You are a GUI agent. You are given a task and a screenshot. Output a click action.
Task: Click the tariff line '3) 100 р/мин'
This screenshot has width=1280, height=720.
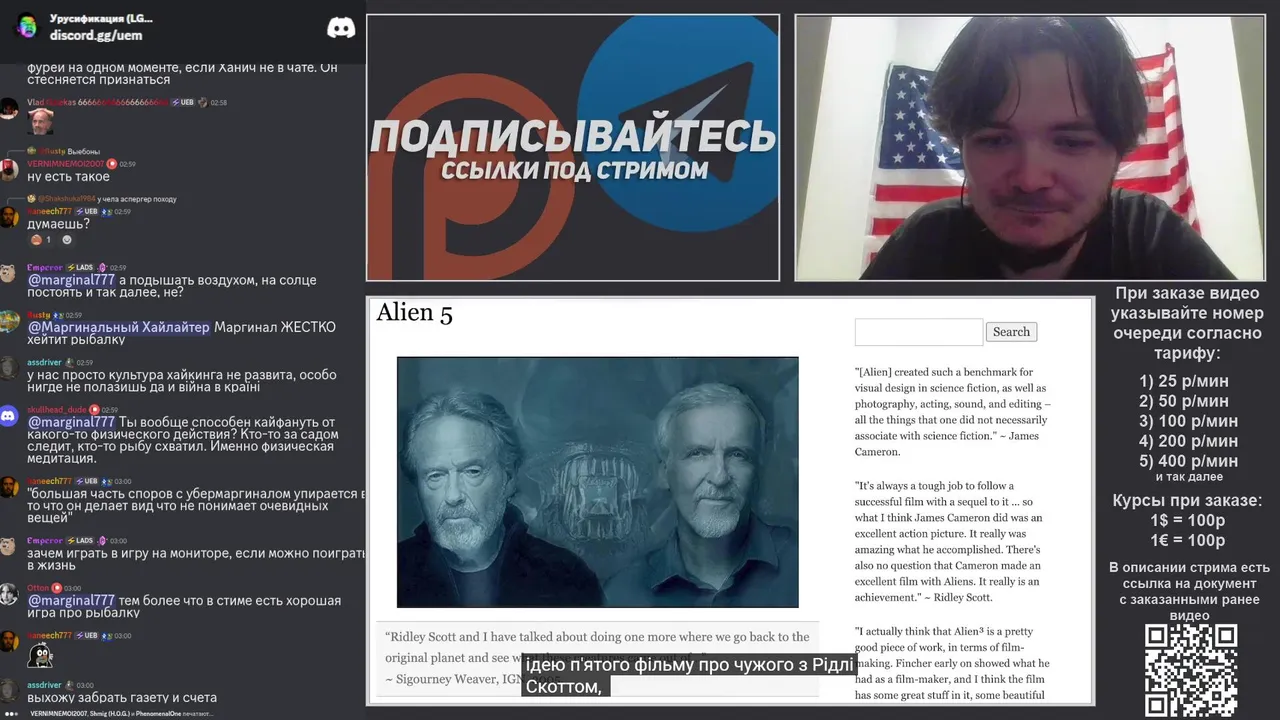coord(1188,421)
